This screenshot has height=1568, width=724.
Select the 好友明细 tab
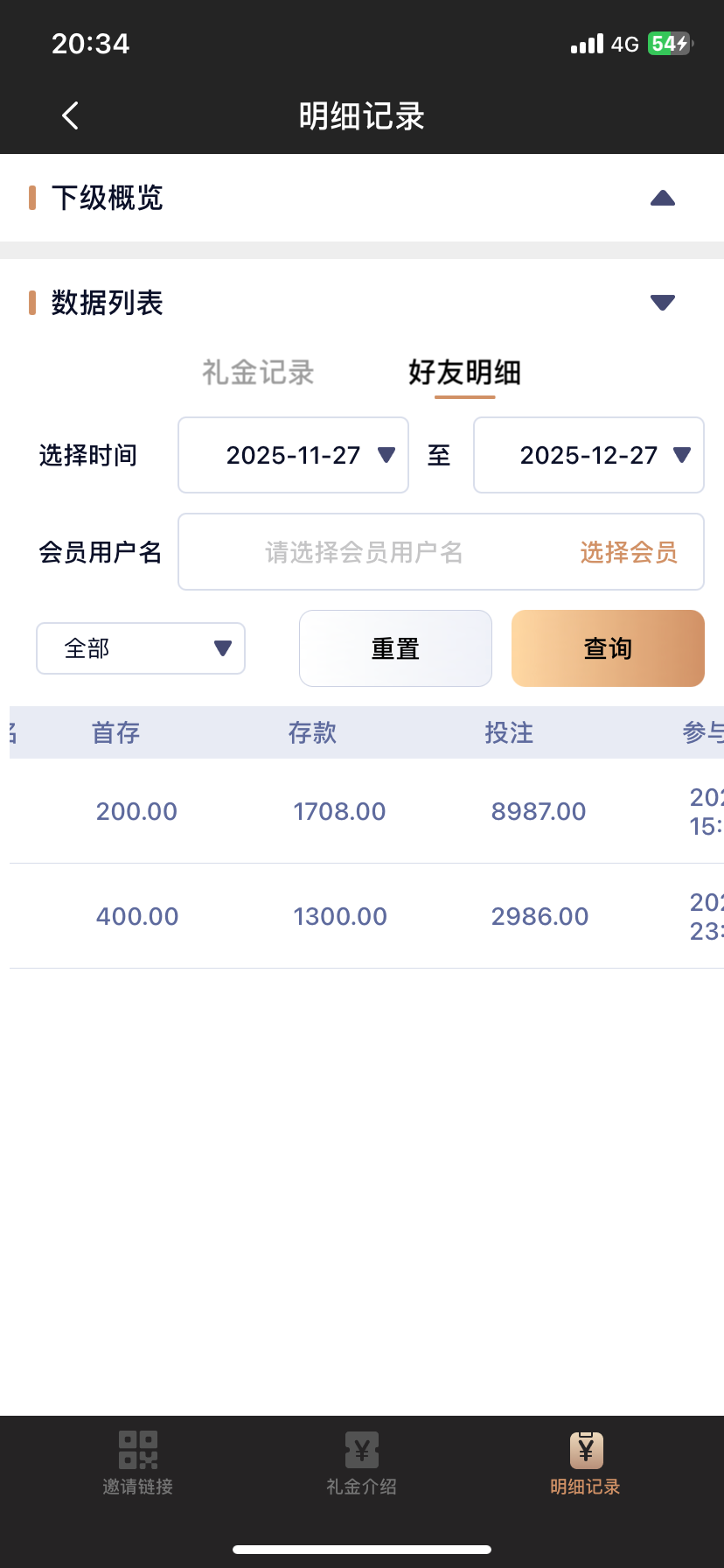click(x=464, y=373)
